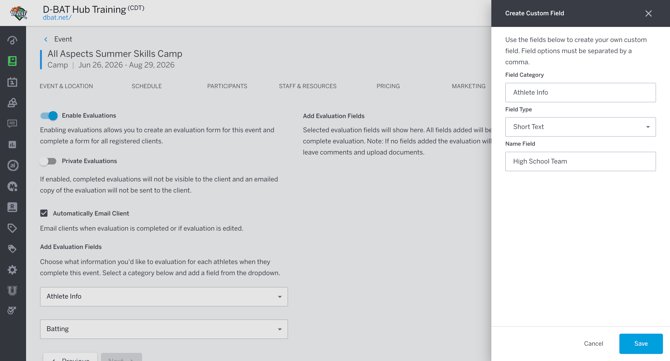Turn on Private Evaluations switch

48,161
